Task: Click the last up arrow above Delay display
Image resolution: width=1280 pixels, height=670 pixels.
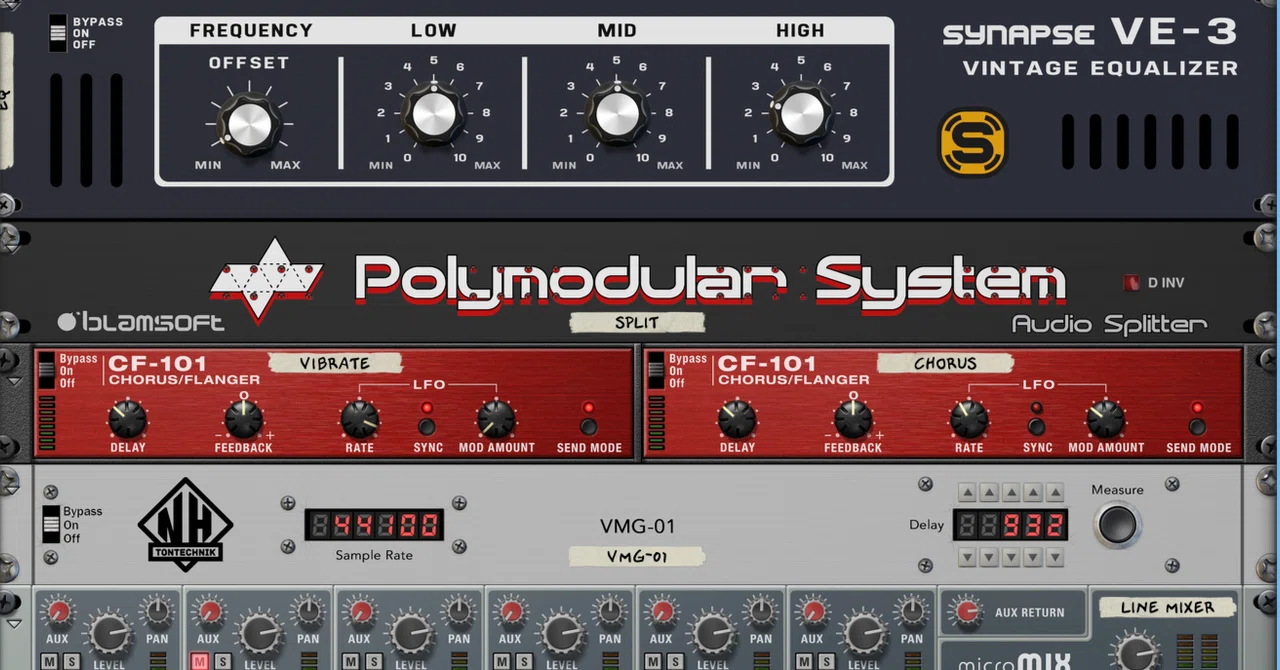Action: 1055,493
